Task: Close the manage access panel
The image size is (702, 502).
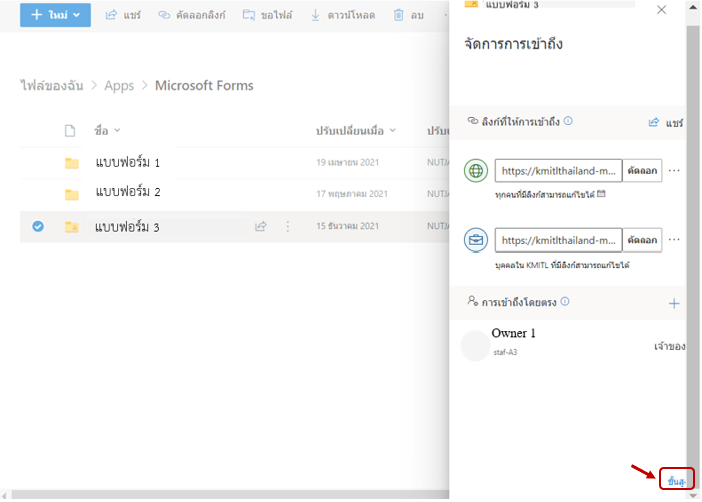Action: click(x=661, y=10)
